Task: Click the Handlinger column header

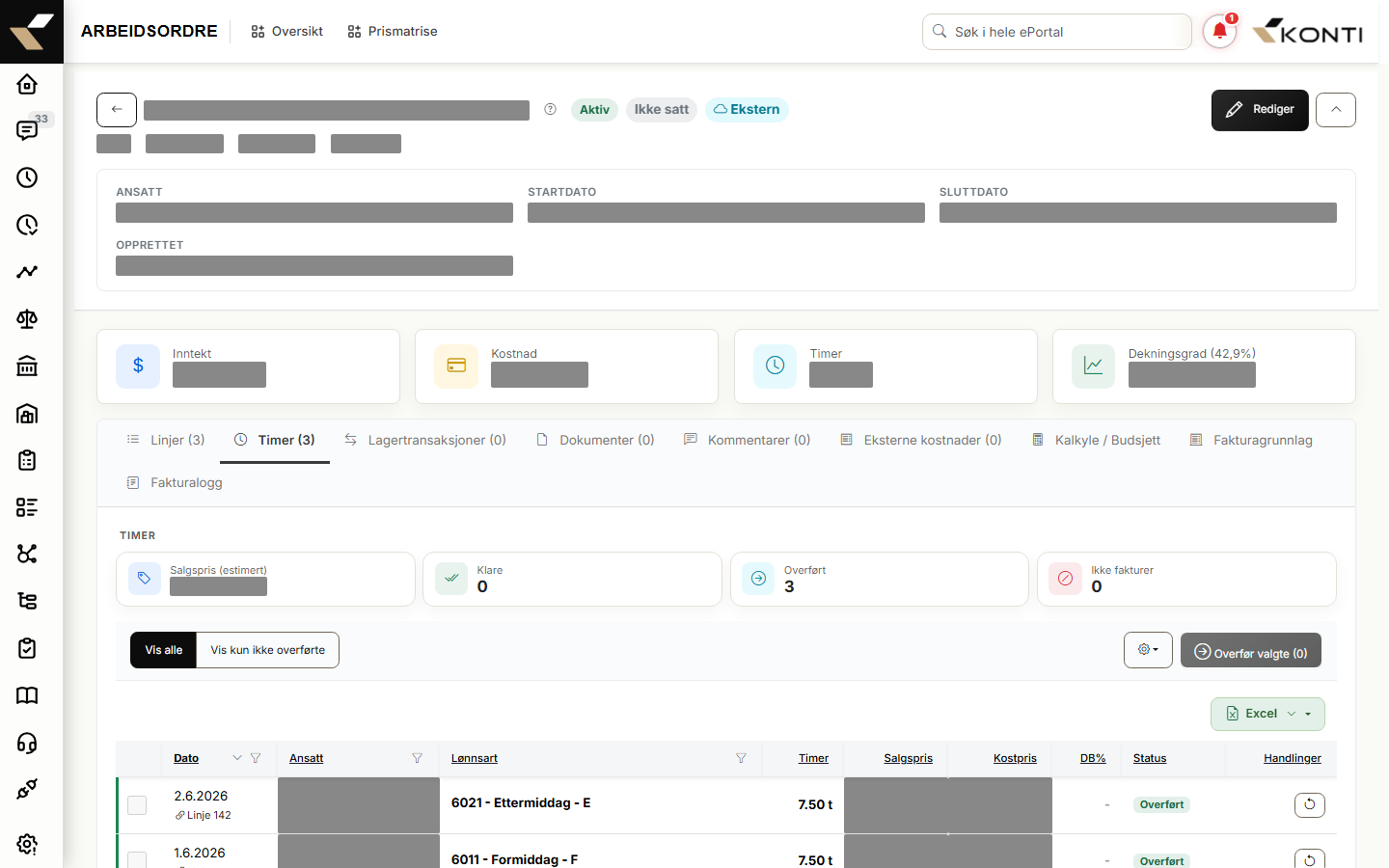Action: pos(1293,758)
